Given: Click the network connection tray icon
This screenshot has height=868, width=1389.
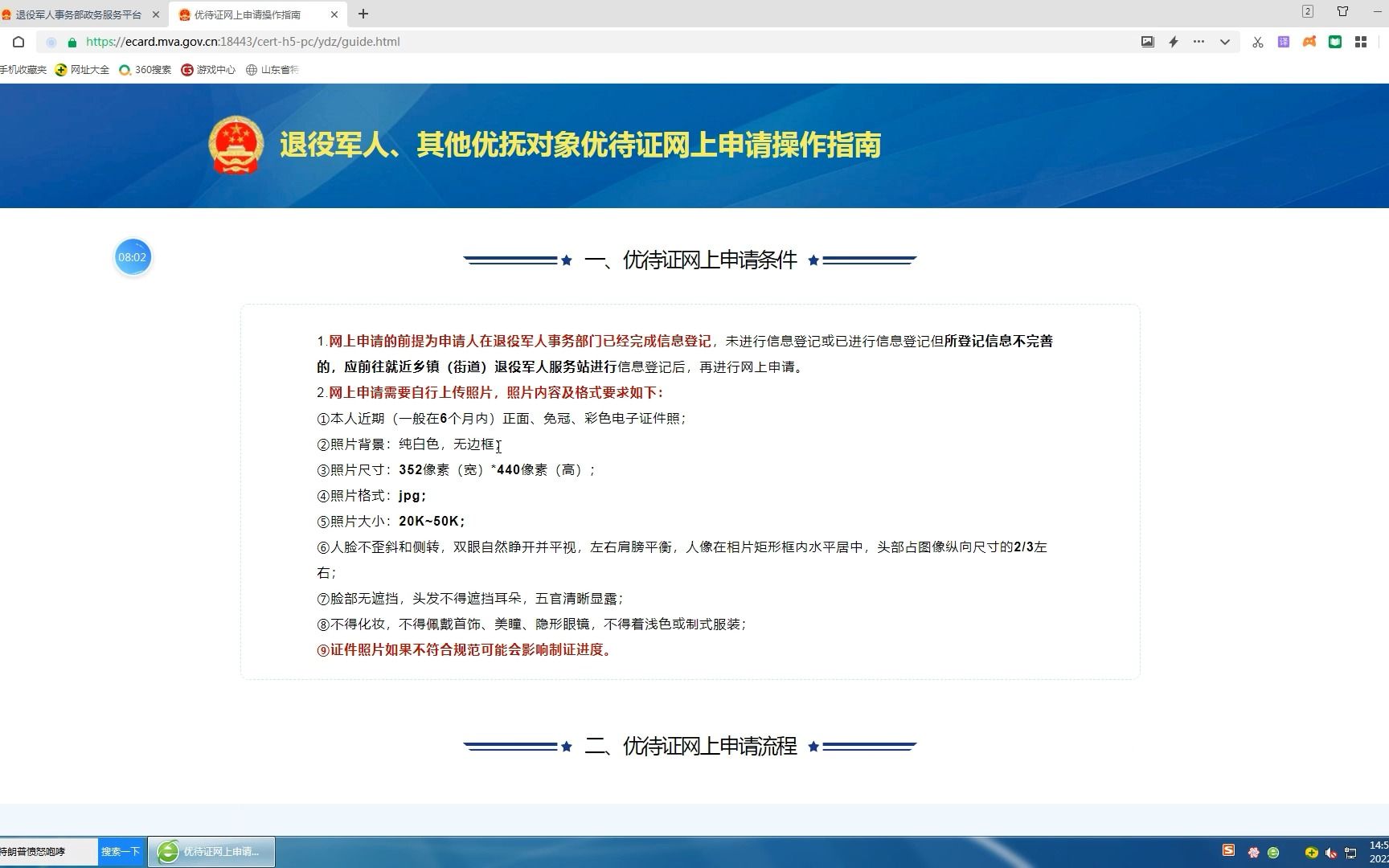Looking at the screenshot, I should [x=1350, y=853].
